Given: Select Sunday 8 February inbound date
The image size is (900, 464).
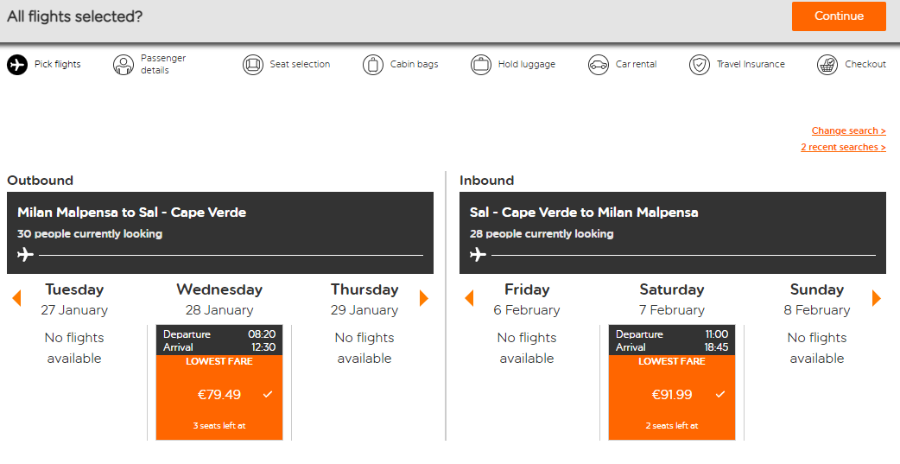Looking at the screenshot, I should tap(817, 299).
